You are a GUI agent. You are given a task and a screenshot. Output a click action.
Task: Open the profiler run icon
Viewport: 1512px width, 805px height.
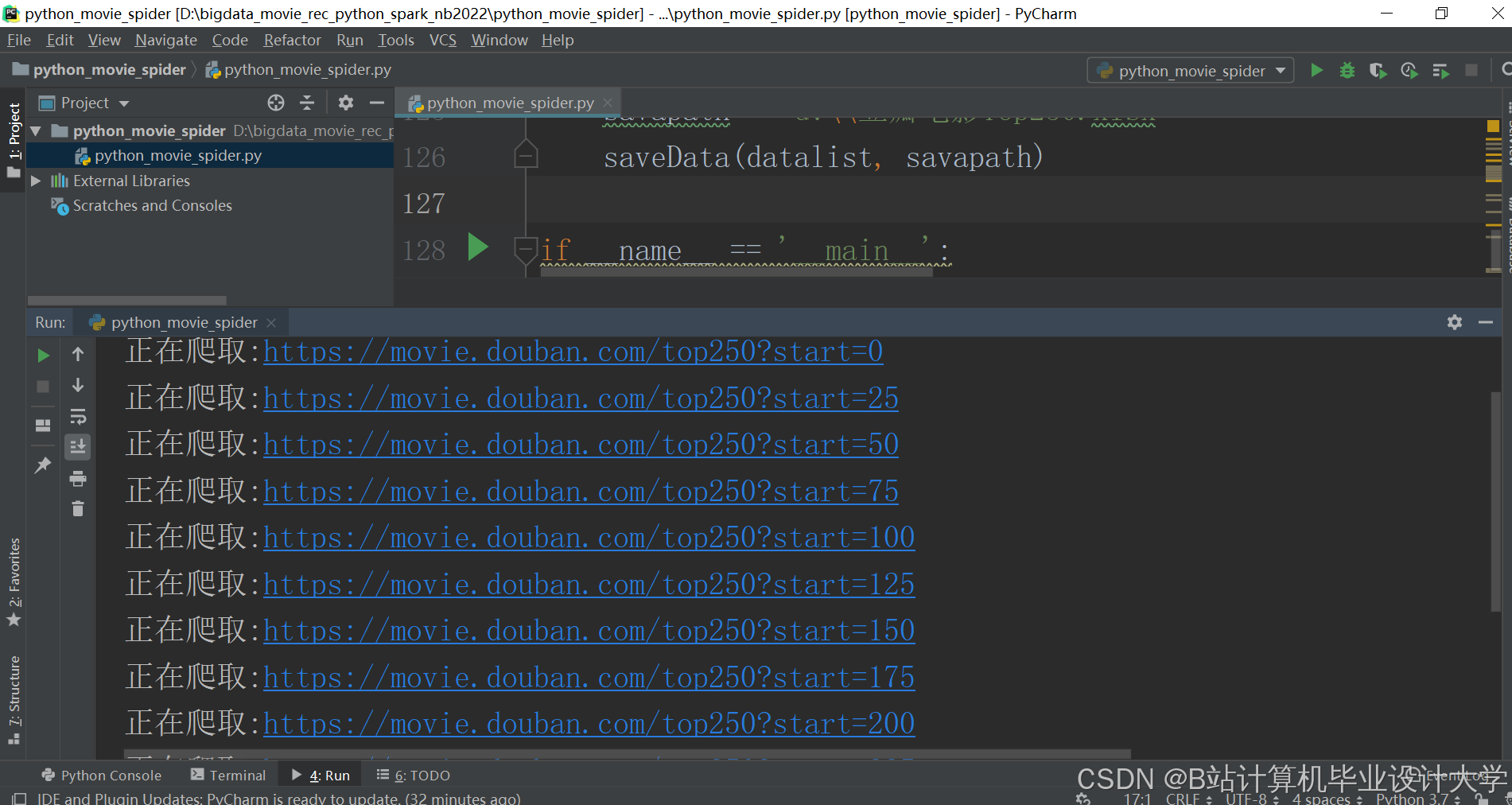pos(1409,71)
